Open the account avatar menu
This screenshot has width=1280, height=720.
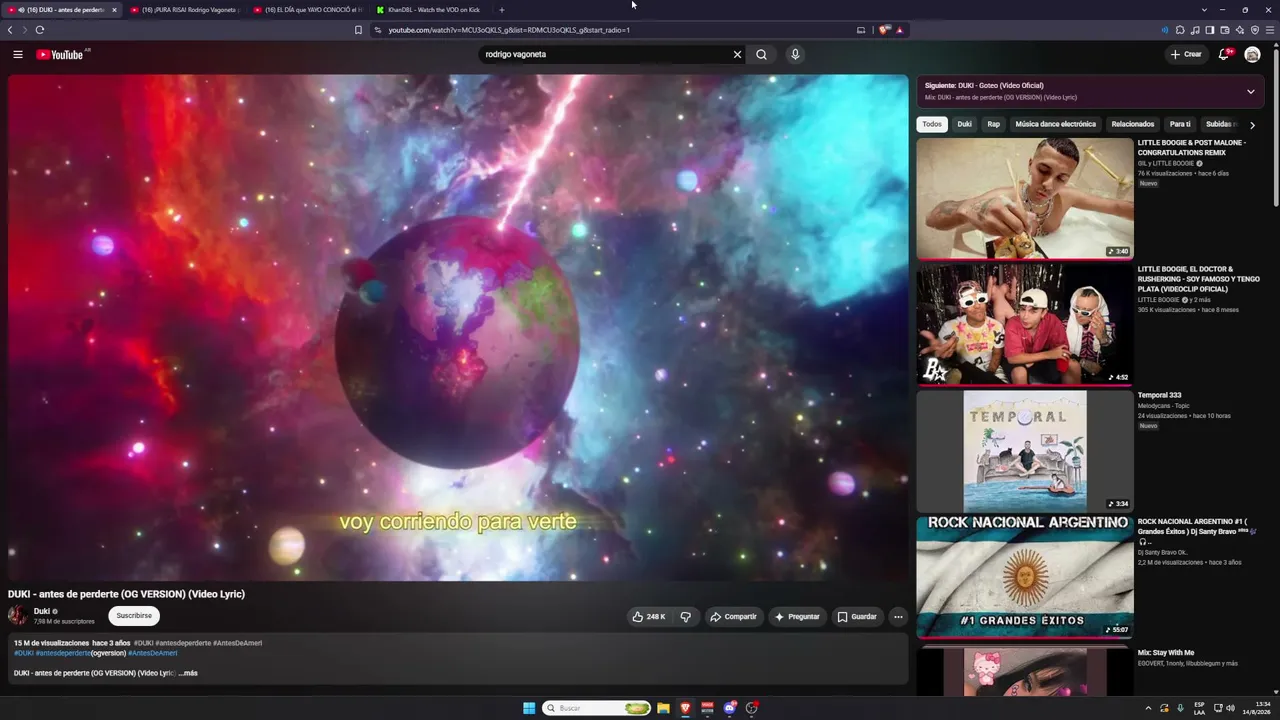click(1252, 55)
